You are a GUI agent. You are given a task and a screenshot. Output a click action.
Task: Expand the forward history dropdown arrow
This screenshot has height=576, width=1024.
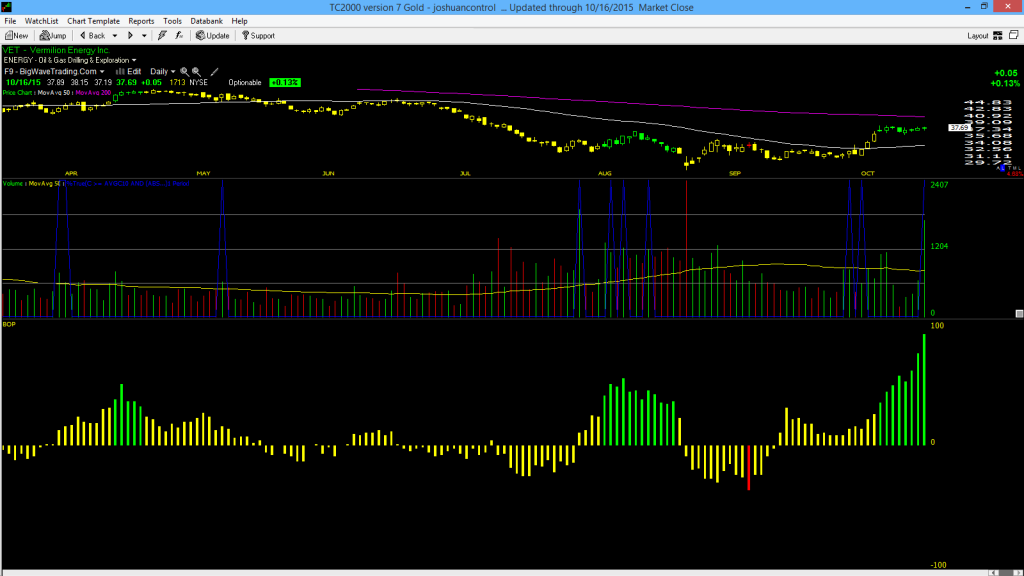[x=144, y=36]
